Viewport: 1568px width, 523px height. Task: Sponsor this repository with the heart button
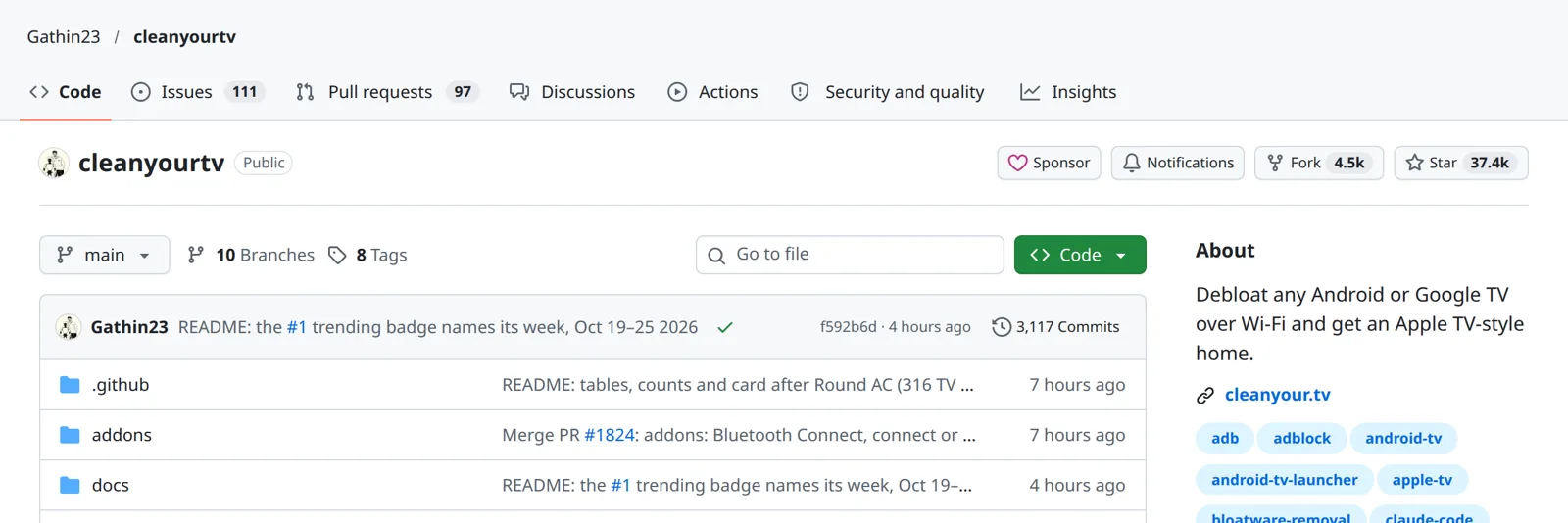(1049, 163)
